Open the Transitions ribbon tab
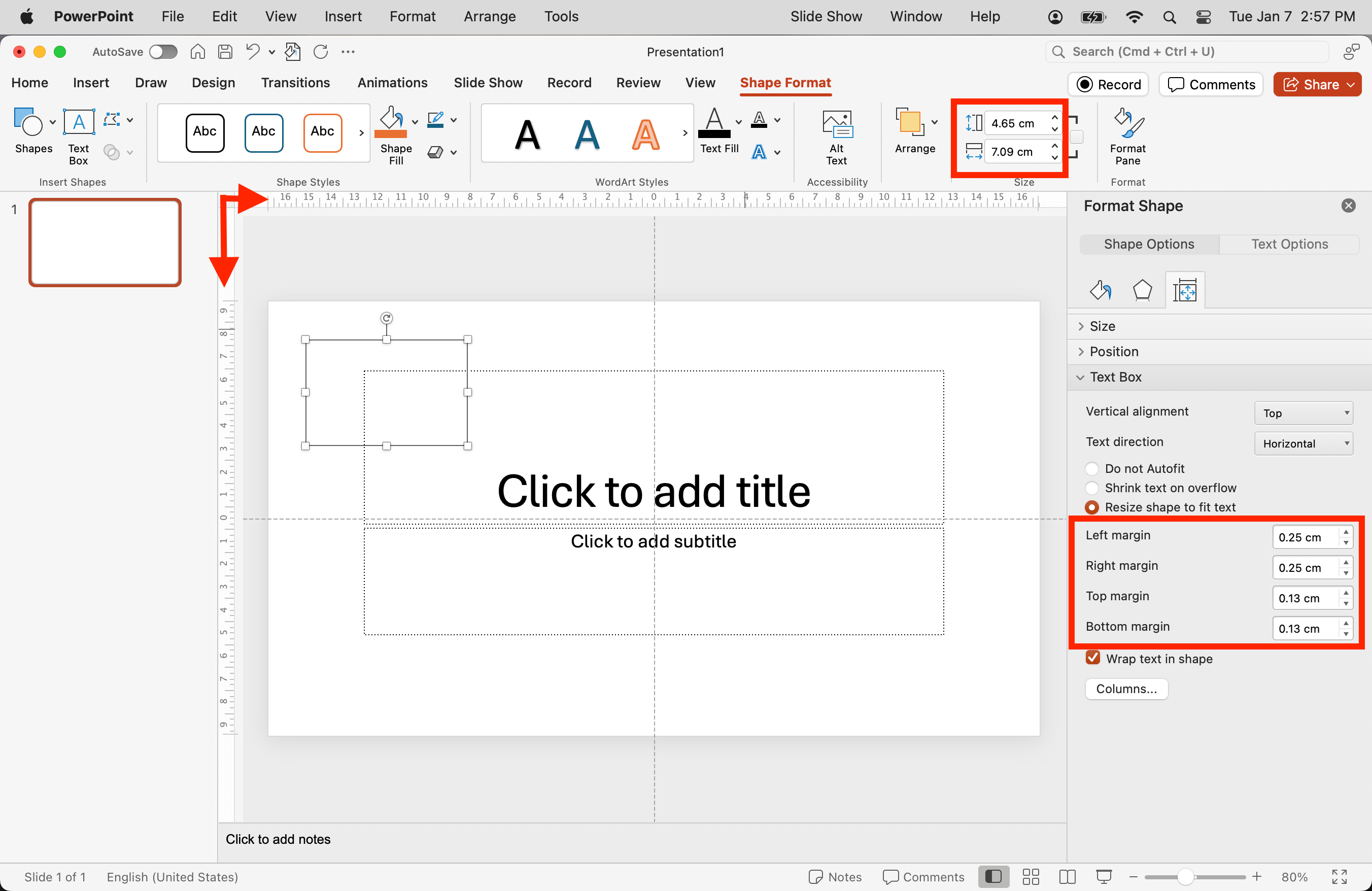Image resolution: width=1372 pixels, height=891 pixels. point(295,82)
